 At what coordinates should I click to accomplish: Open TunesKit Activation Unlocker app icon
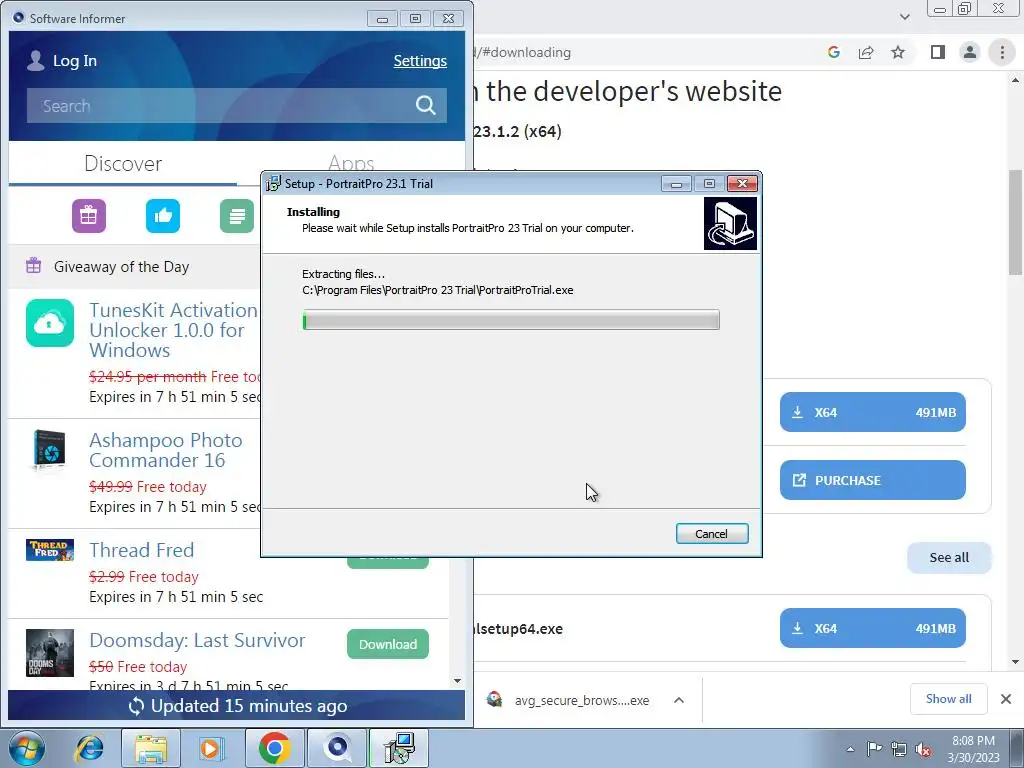pos(50,323)
